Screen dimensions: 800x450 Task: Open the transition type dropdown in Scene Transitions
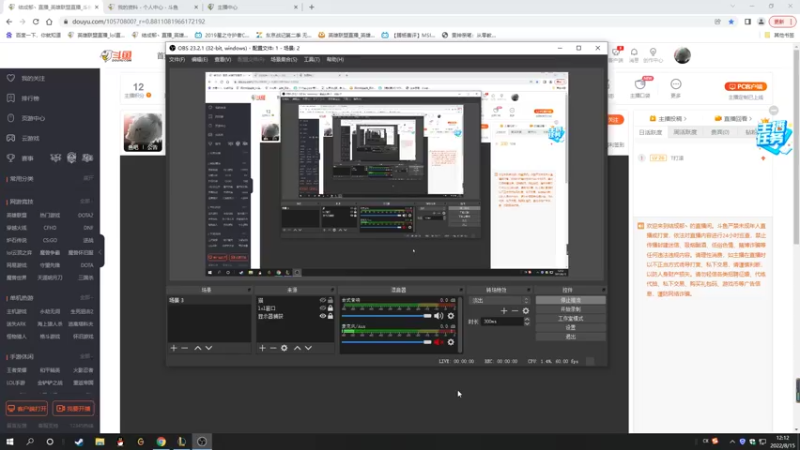tap(499, 301)
